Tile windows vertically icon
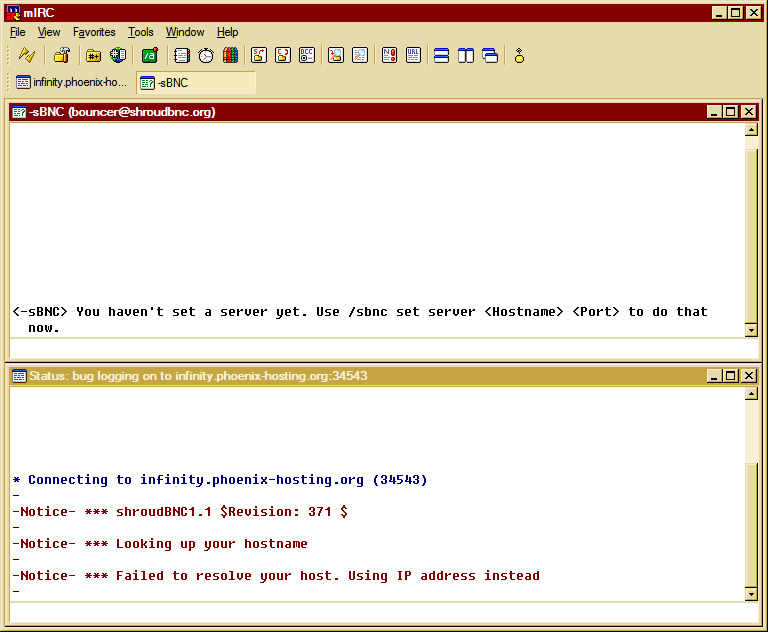This screenshot has height=632, width=768. pos(466,55)
